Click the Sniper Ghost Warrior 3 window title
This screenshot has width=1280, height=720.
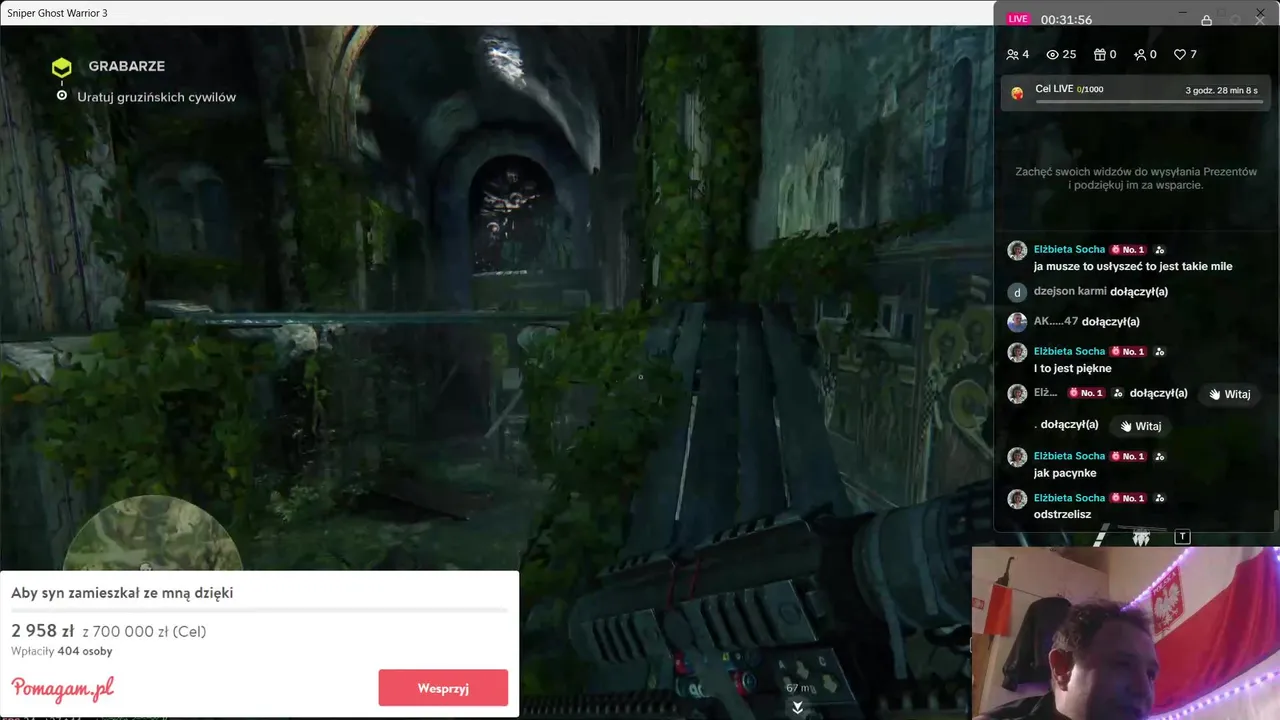tap(57, 13)
